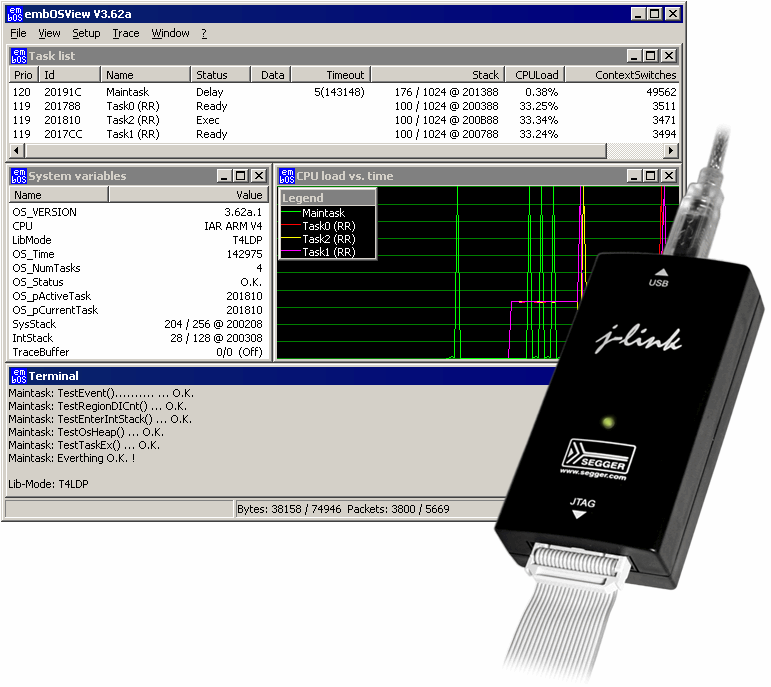The width and height of the screenshot is (771, 687).
Task: Click the magenta Task1 (RR) legend entry
Action: pos(319,252)
